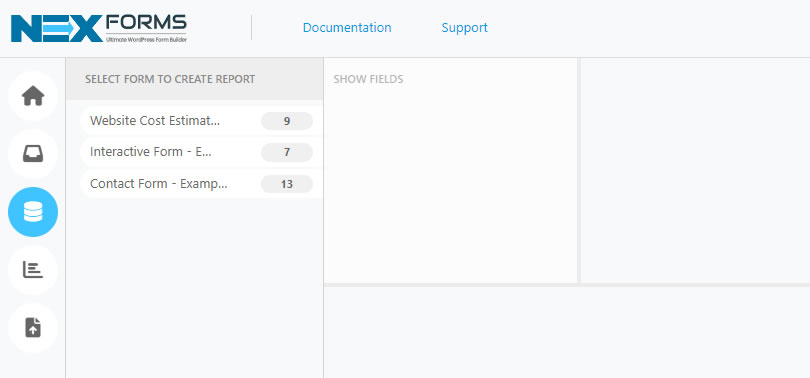
Task: Select Website Cost Estimat... form
Action: (201, 121)
